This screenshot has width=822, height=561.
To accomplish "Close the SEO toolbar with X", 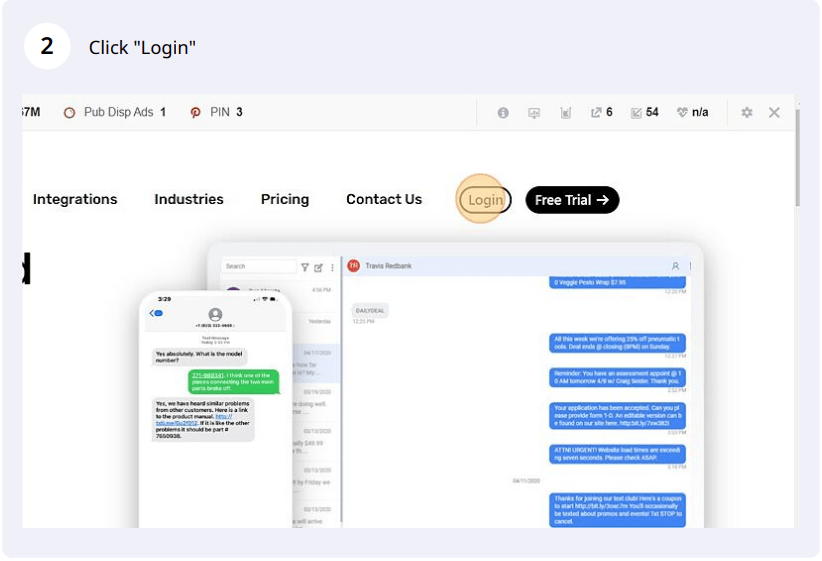I will tap(774, 112).
